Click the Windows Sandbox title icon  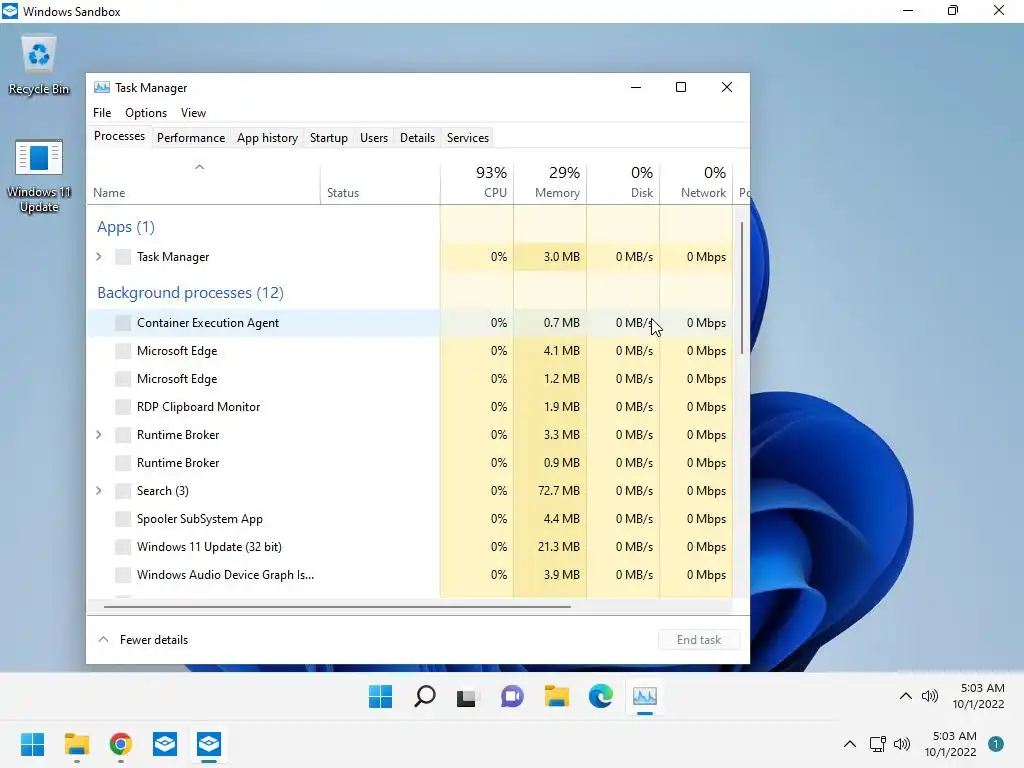coord(10,11)
